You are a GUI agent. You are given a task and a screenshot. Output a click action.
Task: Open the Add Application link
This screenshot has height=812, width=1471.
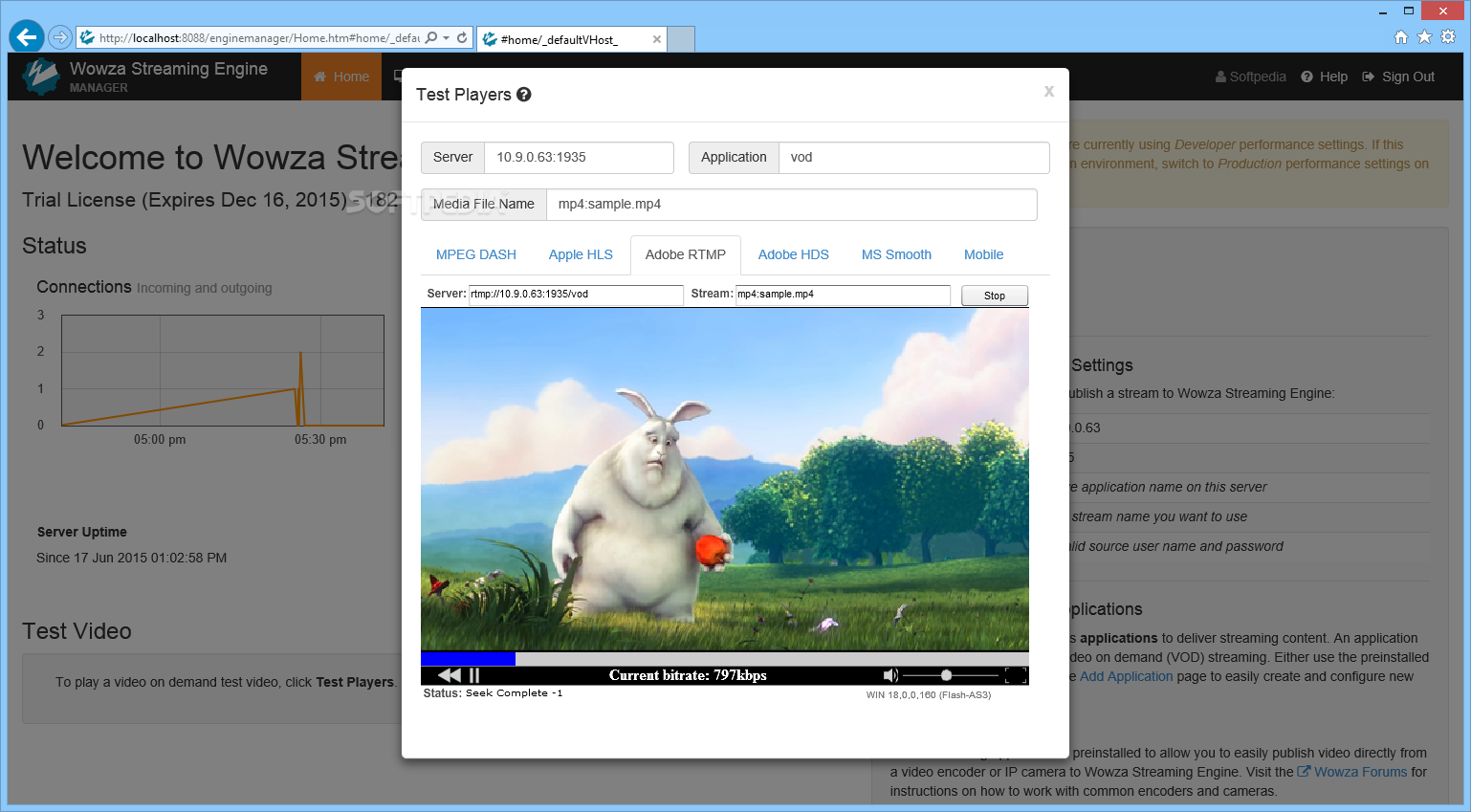point(1127,676)
